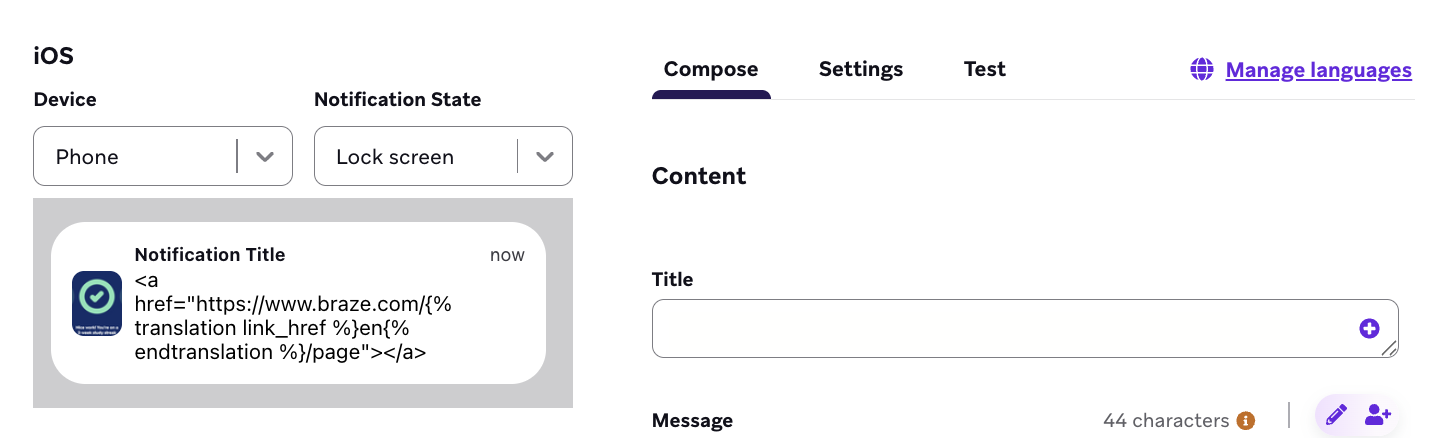Viewport: 1452px width, 438px height.
Task: Click the globe icon near Manage languages
Action: pyautogui.click(x=1201, y=70)
